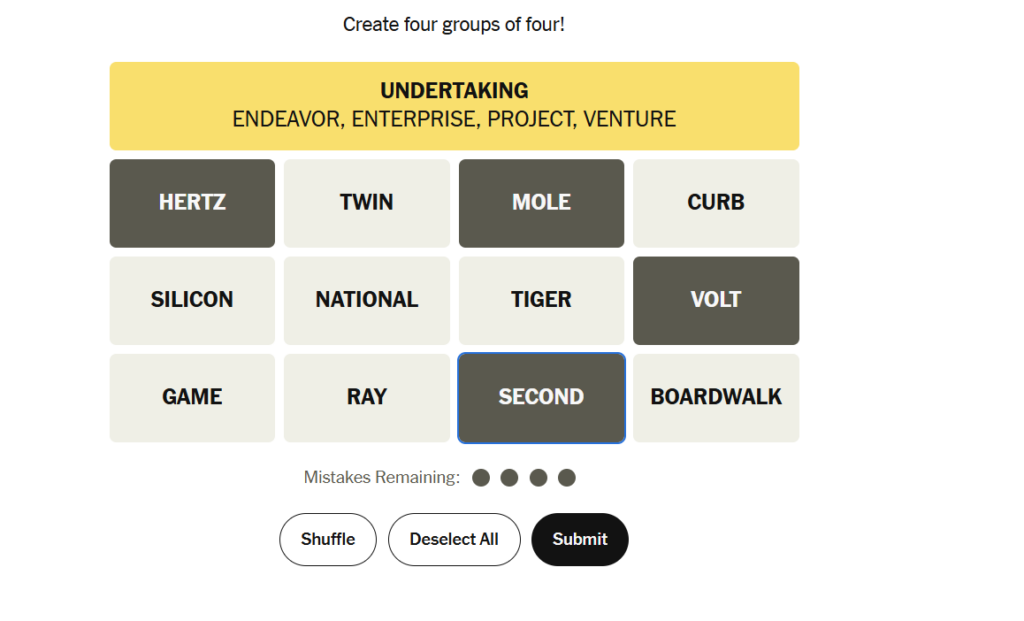
Task: Select the RAY word tile
Action: tap(366, 397)
